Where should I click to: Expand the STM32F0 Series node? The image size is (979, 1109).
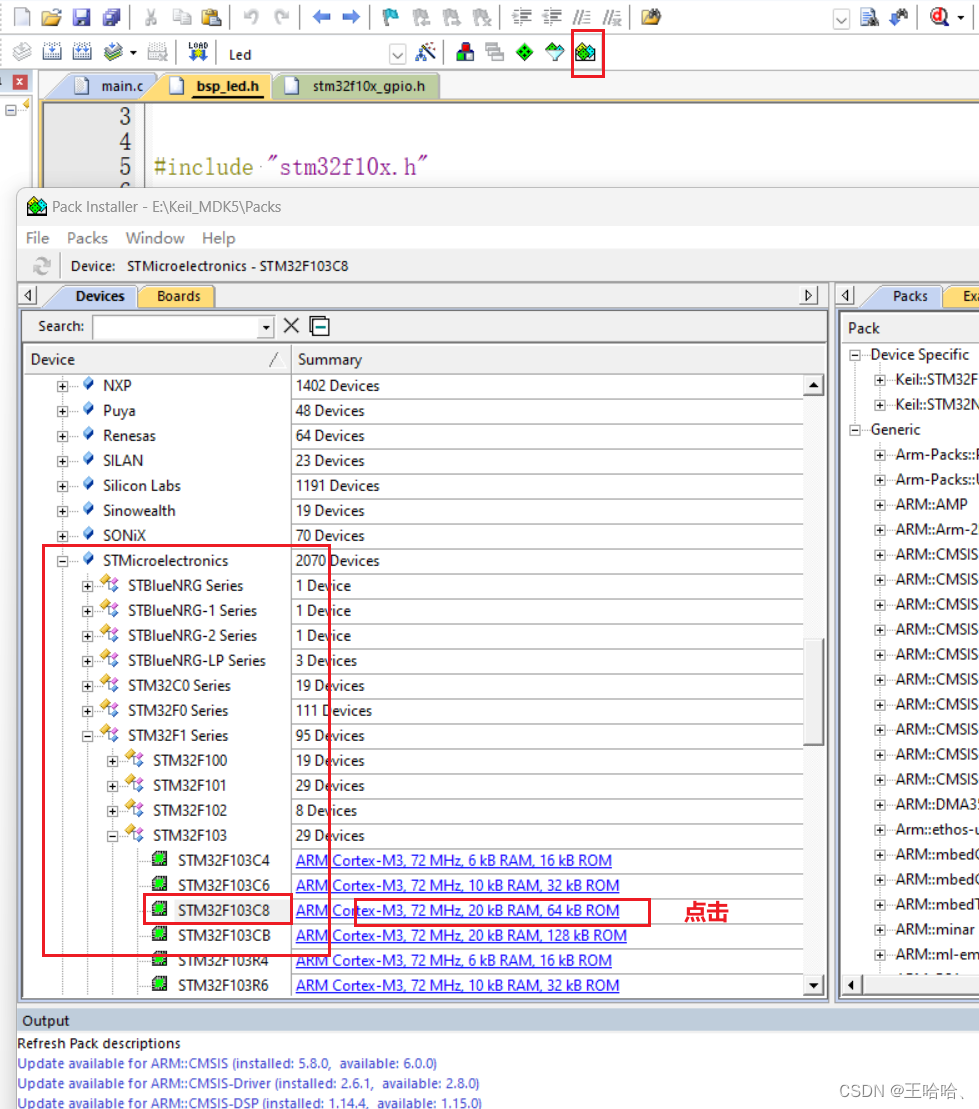(88, 712)
